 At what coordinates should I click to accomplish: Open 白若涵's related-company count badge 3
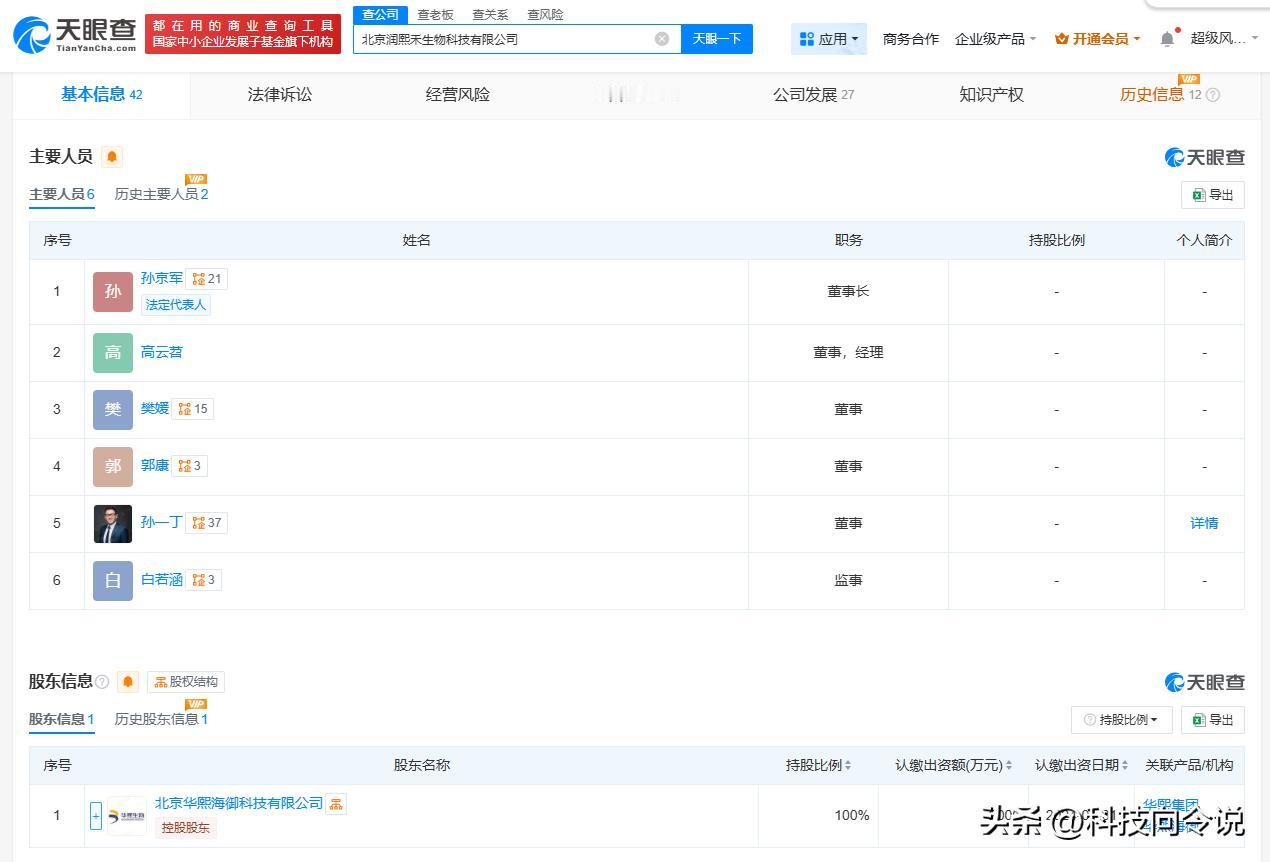click(203, 580)
